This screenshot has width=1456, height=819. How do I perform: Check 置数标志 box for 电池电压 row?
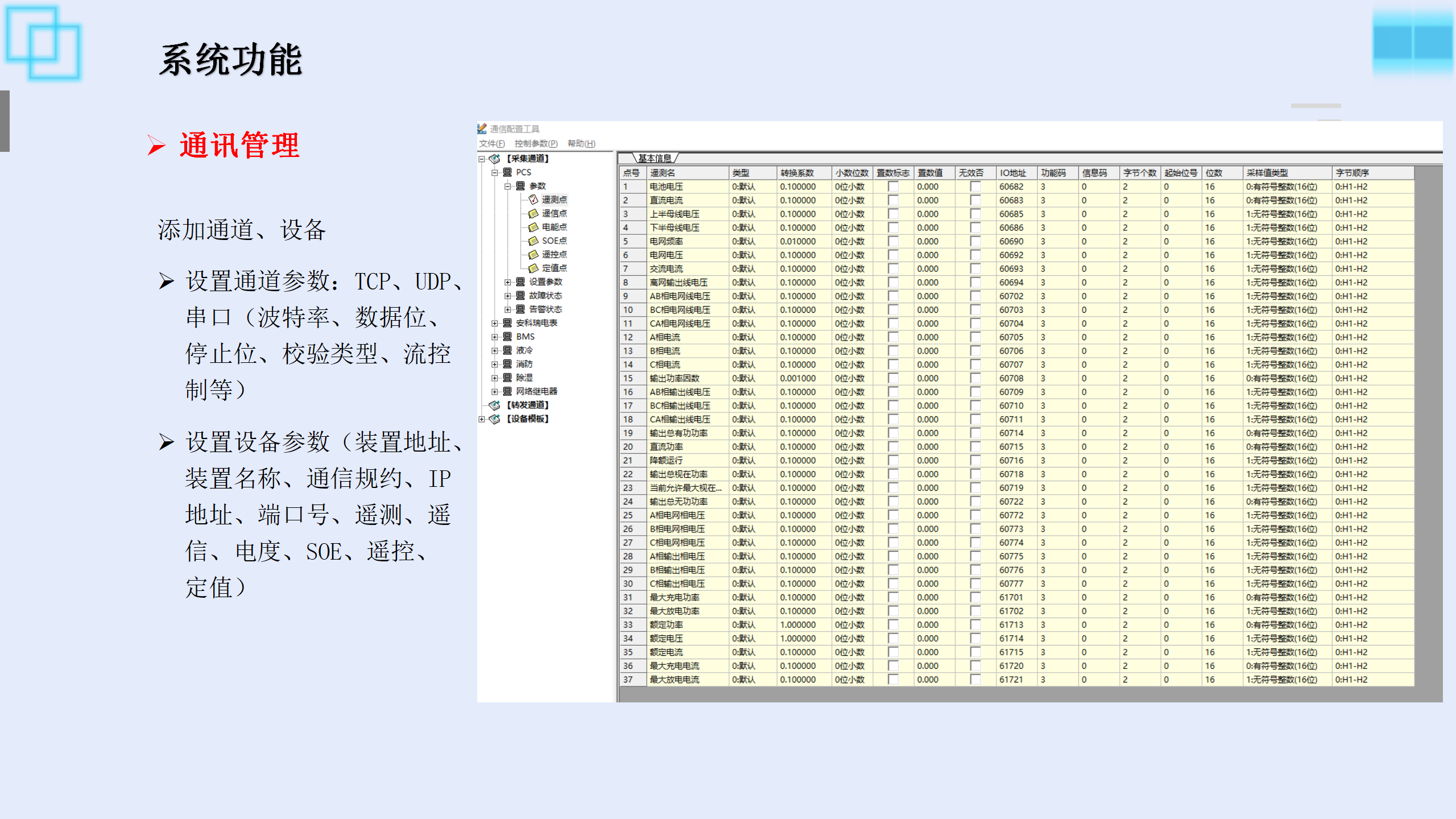(893, 187)
